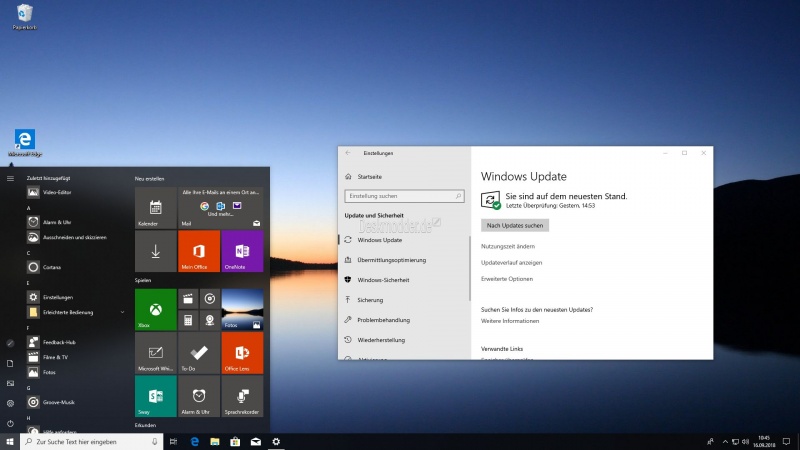Viewport: 800px width, 450px height.
Task: Click the Nach Updates suchen button
Action: (515, 226)
